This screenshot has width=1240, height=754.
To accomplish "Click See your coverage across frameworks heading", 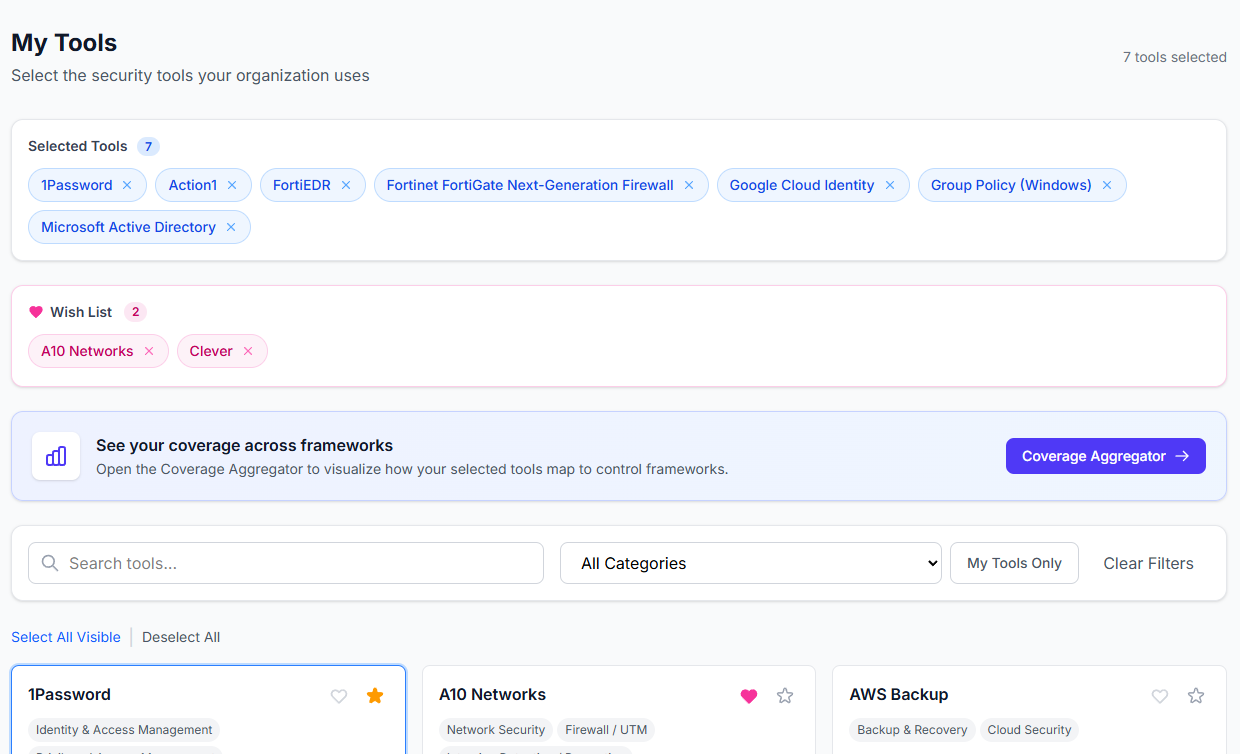I will pyautogui.click(x=244, y=445).
